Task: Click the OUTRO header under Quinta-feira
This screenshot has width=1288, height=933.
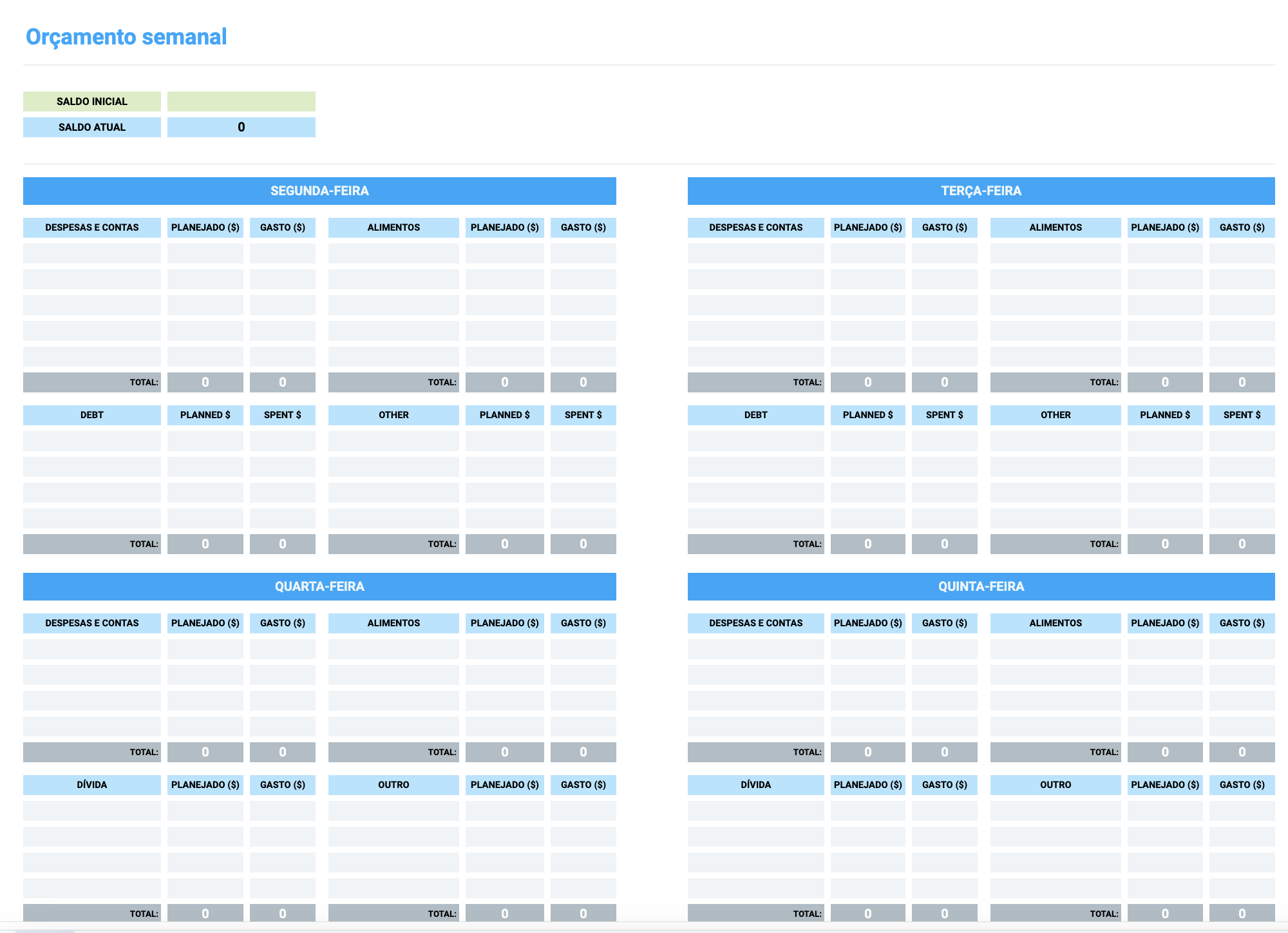Action: (x=1056, y=785)
